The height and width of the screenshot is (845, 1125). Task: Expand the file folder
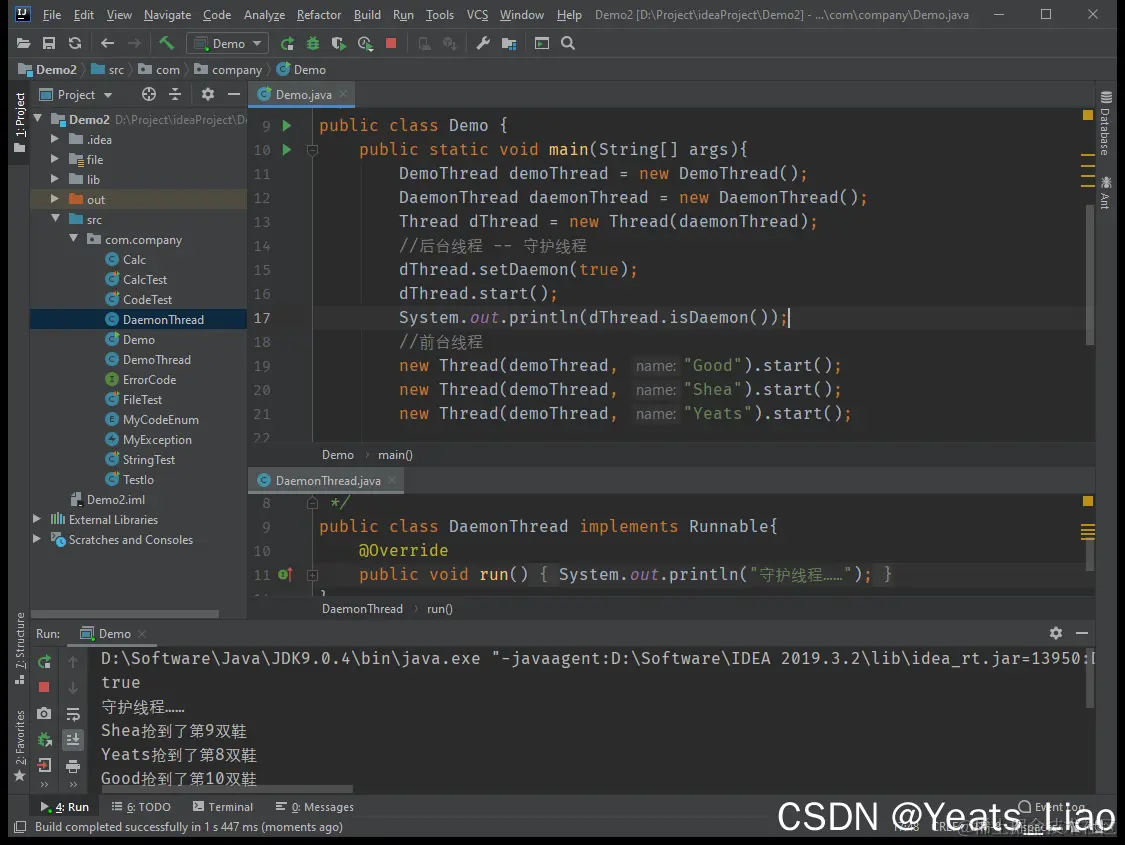(x=55, y=159)
